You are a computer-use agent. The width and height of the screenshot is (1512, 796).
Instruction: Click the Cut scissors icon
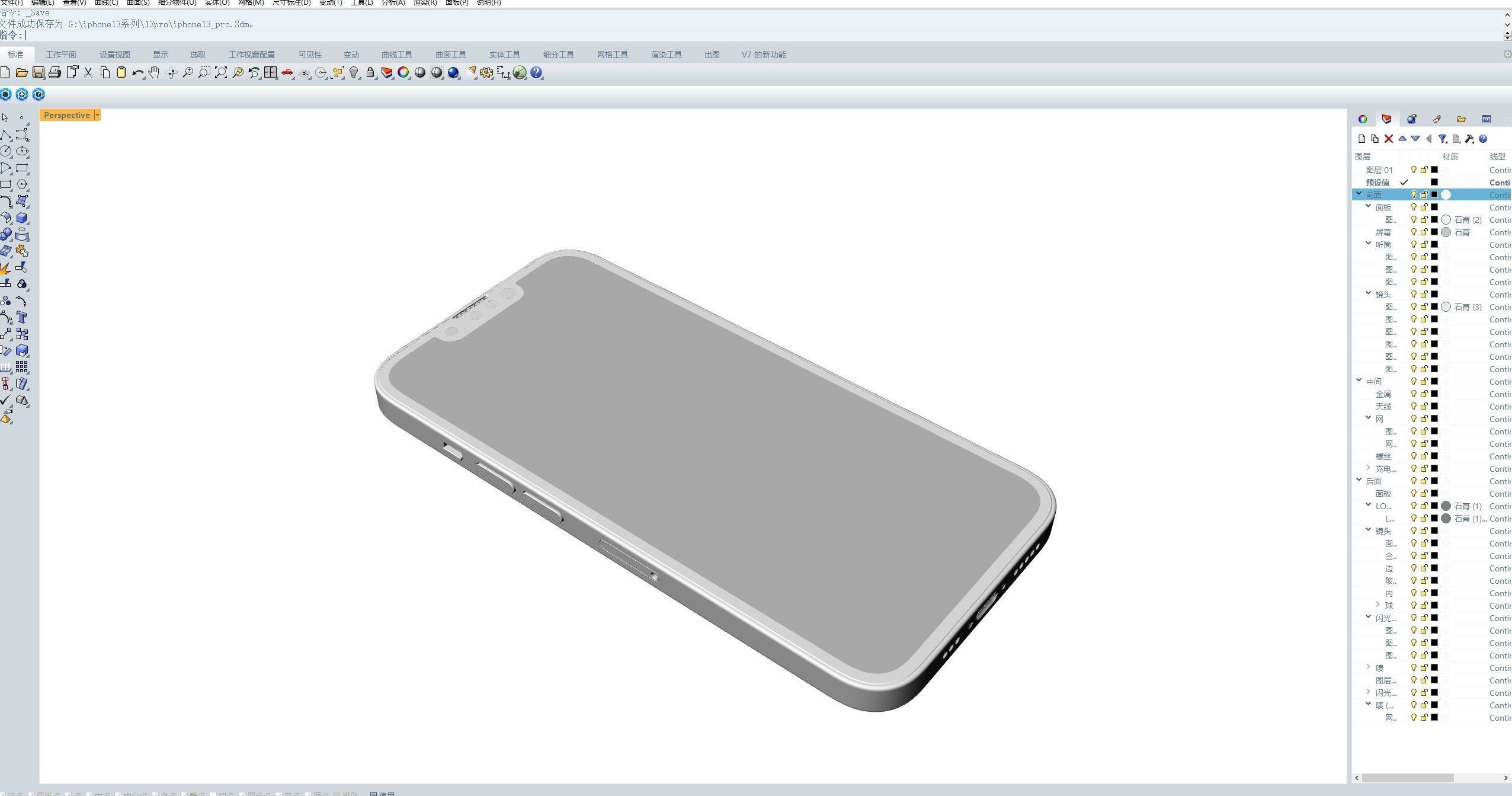(88, 73)
